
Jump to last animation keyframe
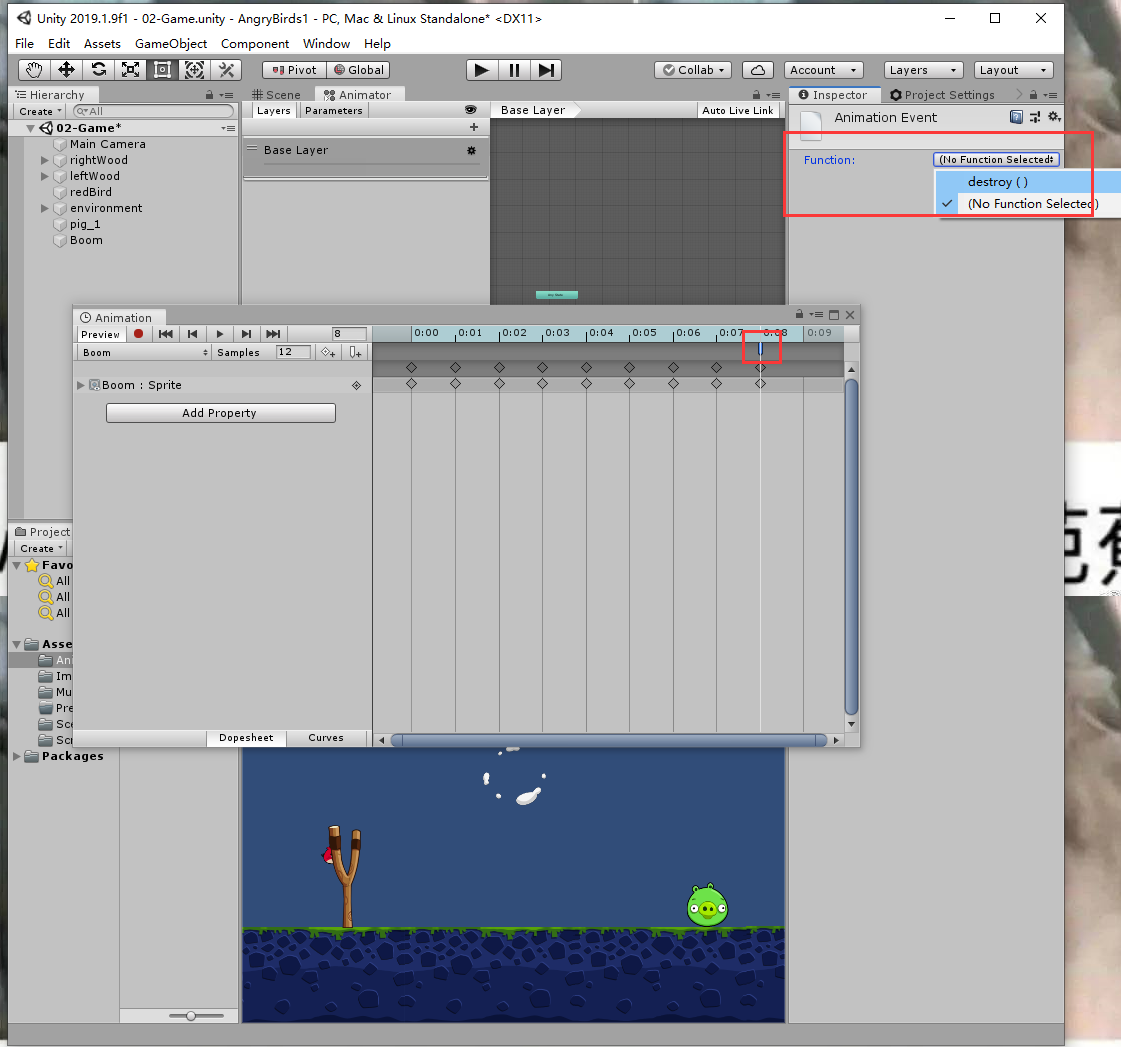(273, 334)
